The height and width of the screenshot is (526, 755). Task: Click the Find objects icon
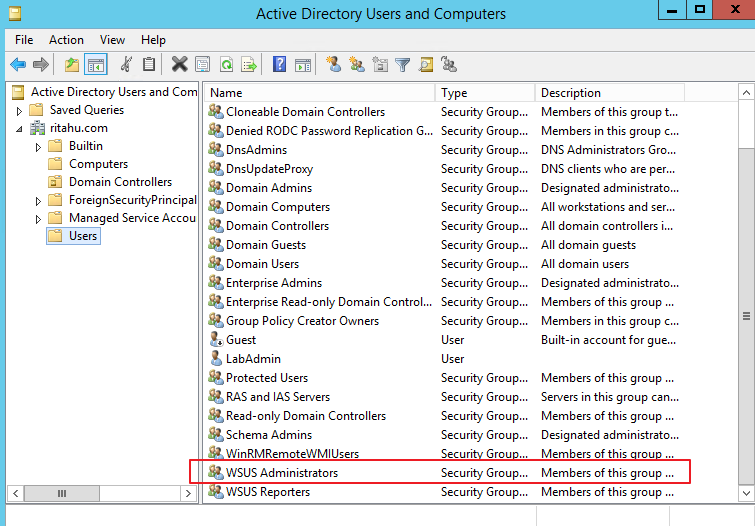pyautogui.click(x=426, y=64)
